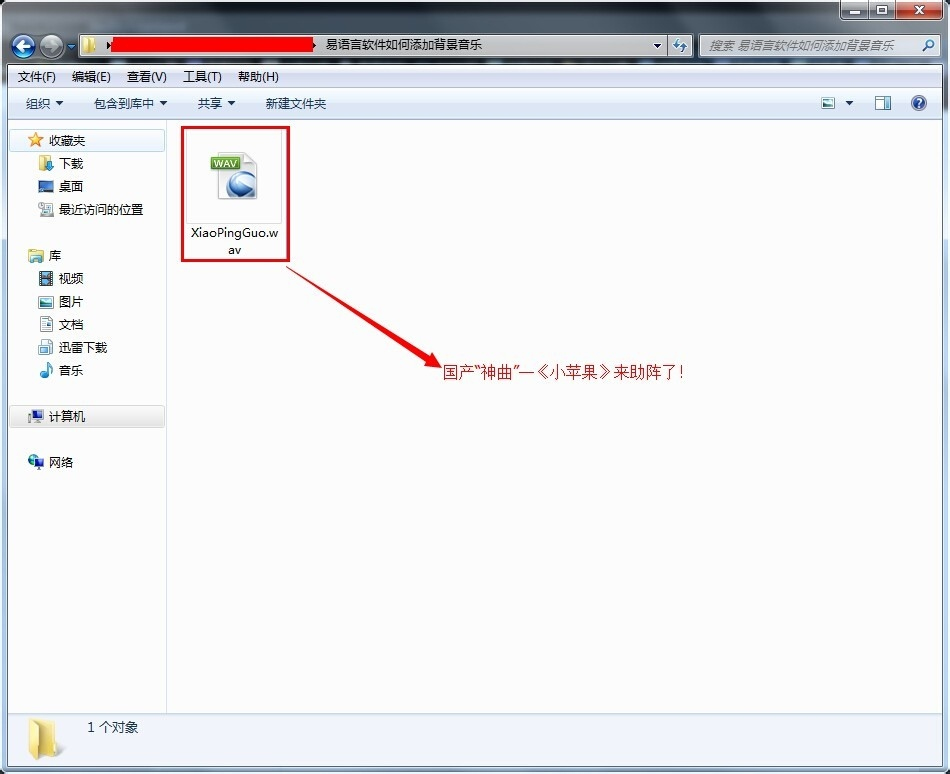Expand the address bar history dropdown arrow
The image size is (950, 774).
(x=657, y=45)
